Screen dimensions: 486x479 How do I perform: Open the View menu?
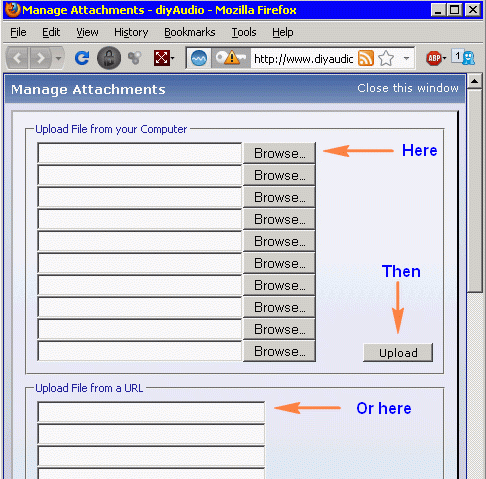(87, 32)
